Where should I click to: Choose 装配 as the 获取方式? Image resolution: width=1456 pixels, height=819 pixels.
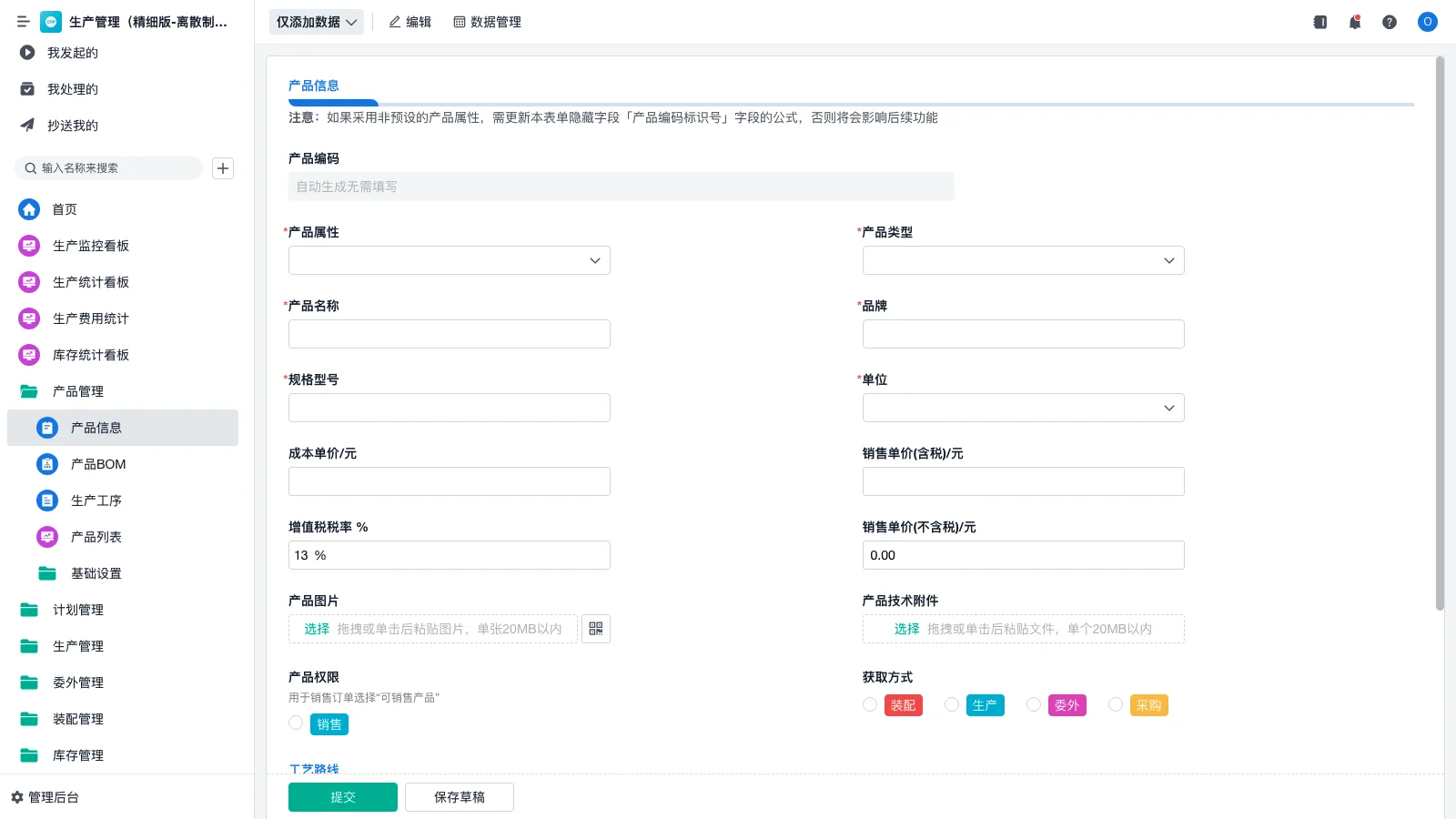[870, 704]
